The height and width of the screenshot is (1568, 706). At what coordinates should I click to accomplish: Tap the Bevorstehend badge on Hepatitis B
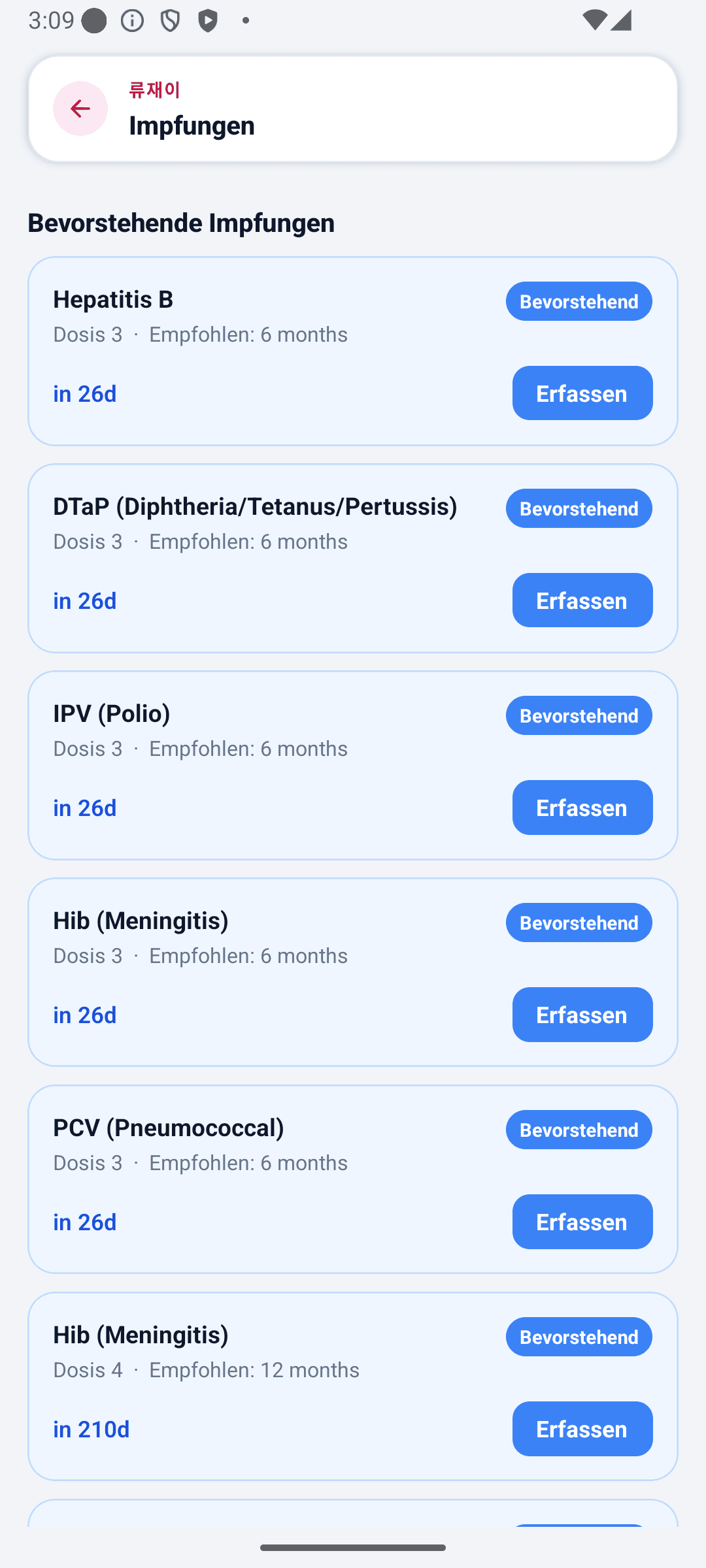click(579, 301)
